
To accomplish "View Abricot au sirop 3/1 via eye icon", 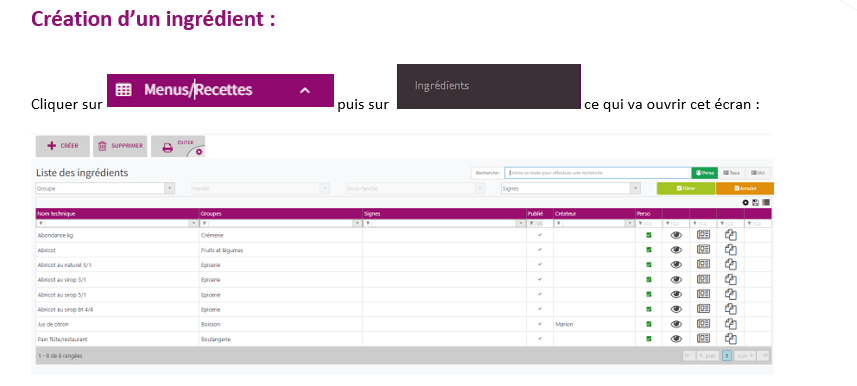I will (676, 279).
